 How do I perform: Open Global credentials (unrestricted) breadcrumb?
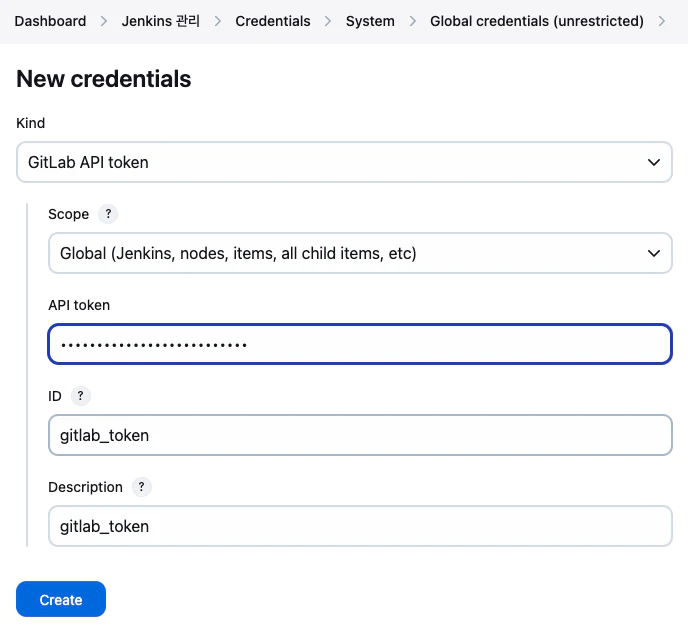537,21
